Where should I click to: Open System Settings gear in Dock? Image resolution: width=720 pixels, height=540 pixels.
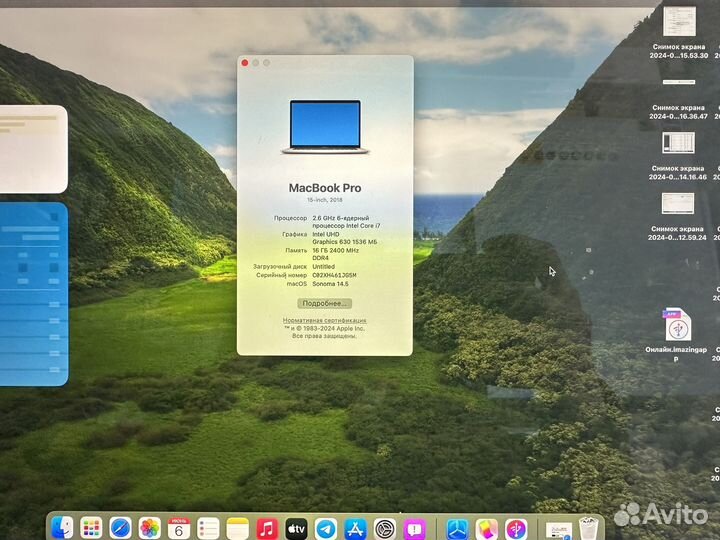pyautogui.click(x=385, y=529)
